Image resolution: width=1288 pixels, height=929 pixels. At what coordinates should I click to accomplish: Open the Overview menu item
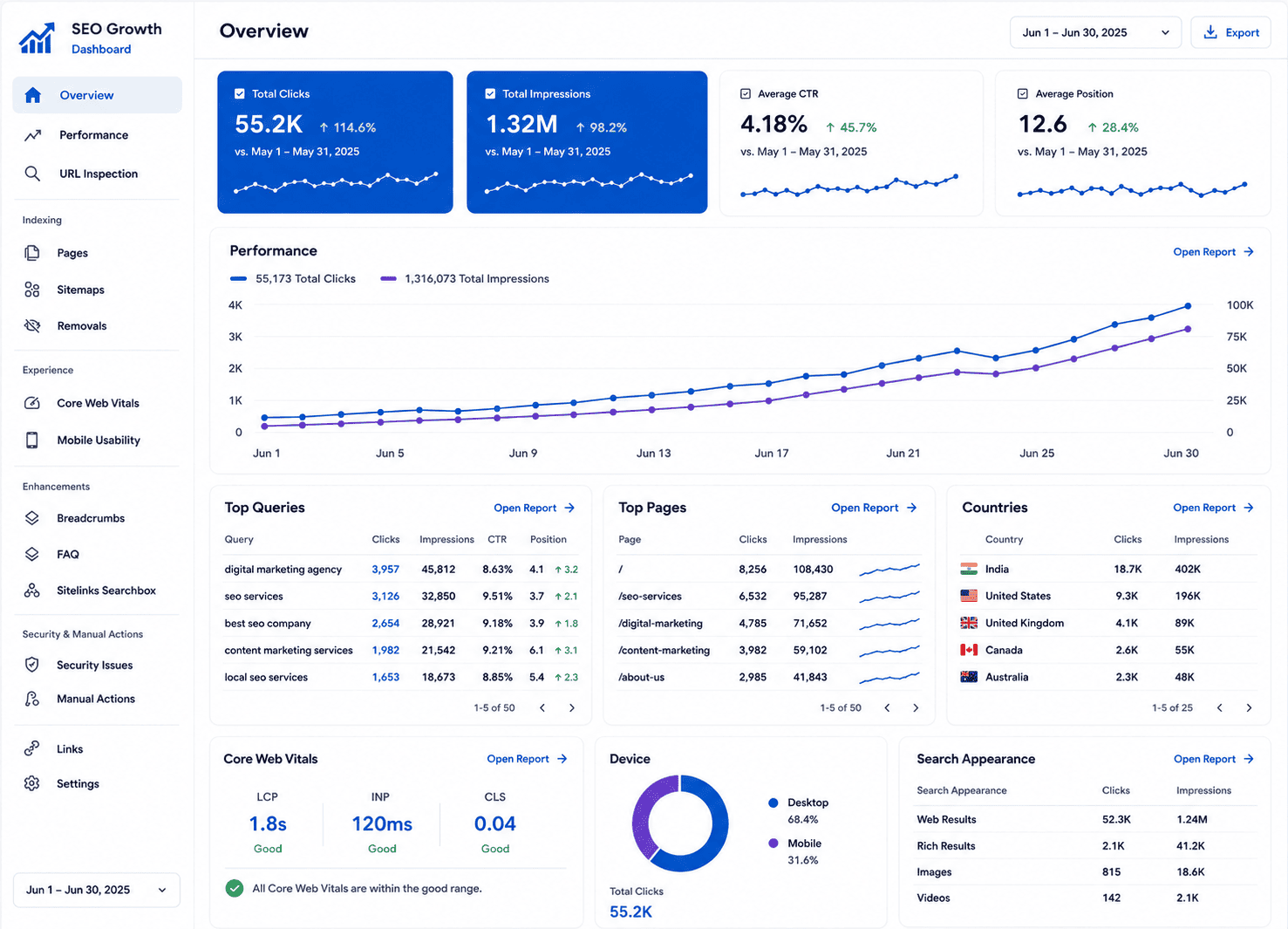[x=97, y=95]
